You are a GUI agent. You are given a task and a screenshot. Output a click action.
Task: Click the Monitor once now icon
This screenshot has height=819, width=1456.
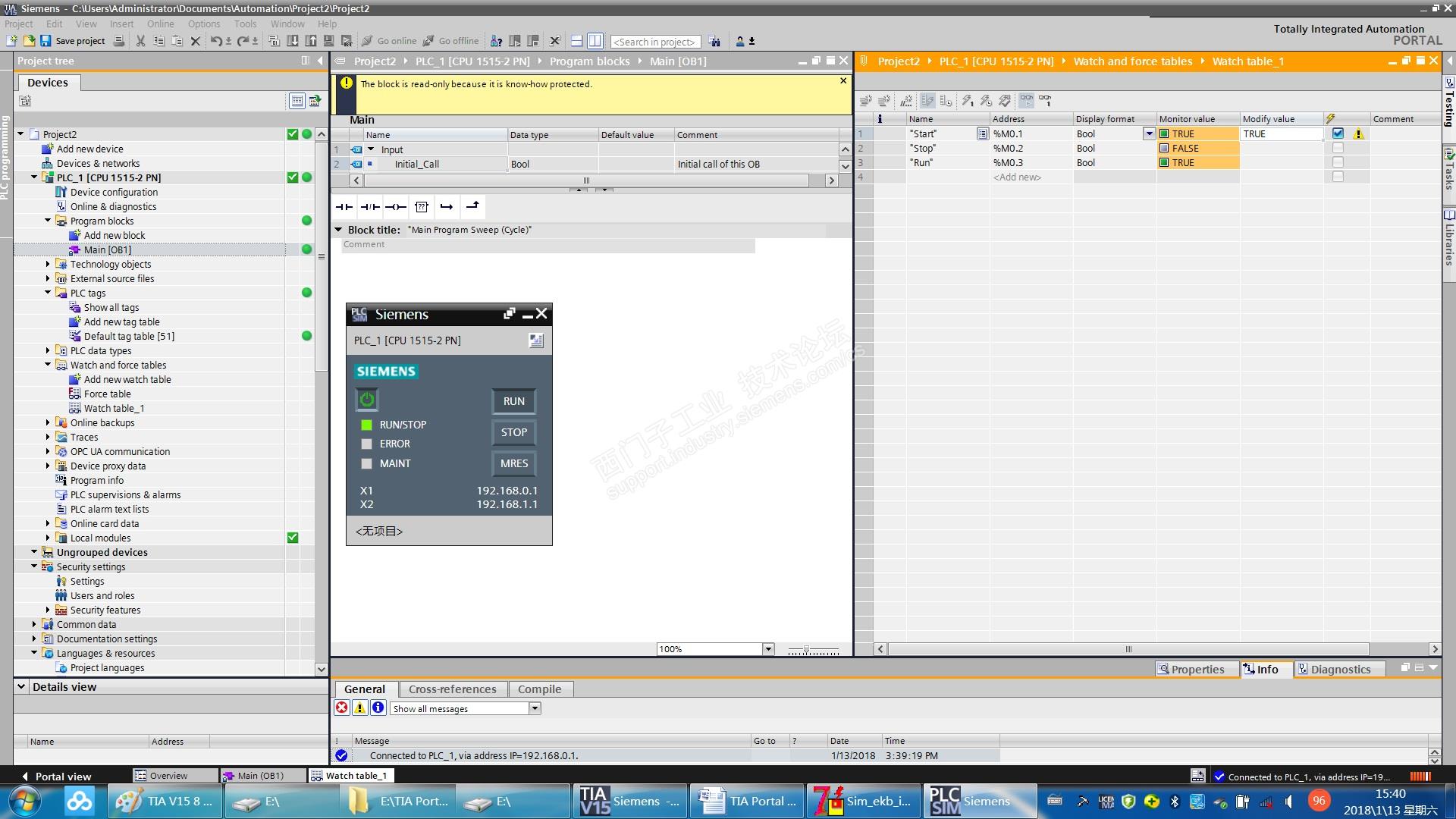[x=1045, y=100]
